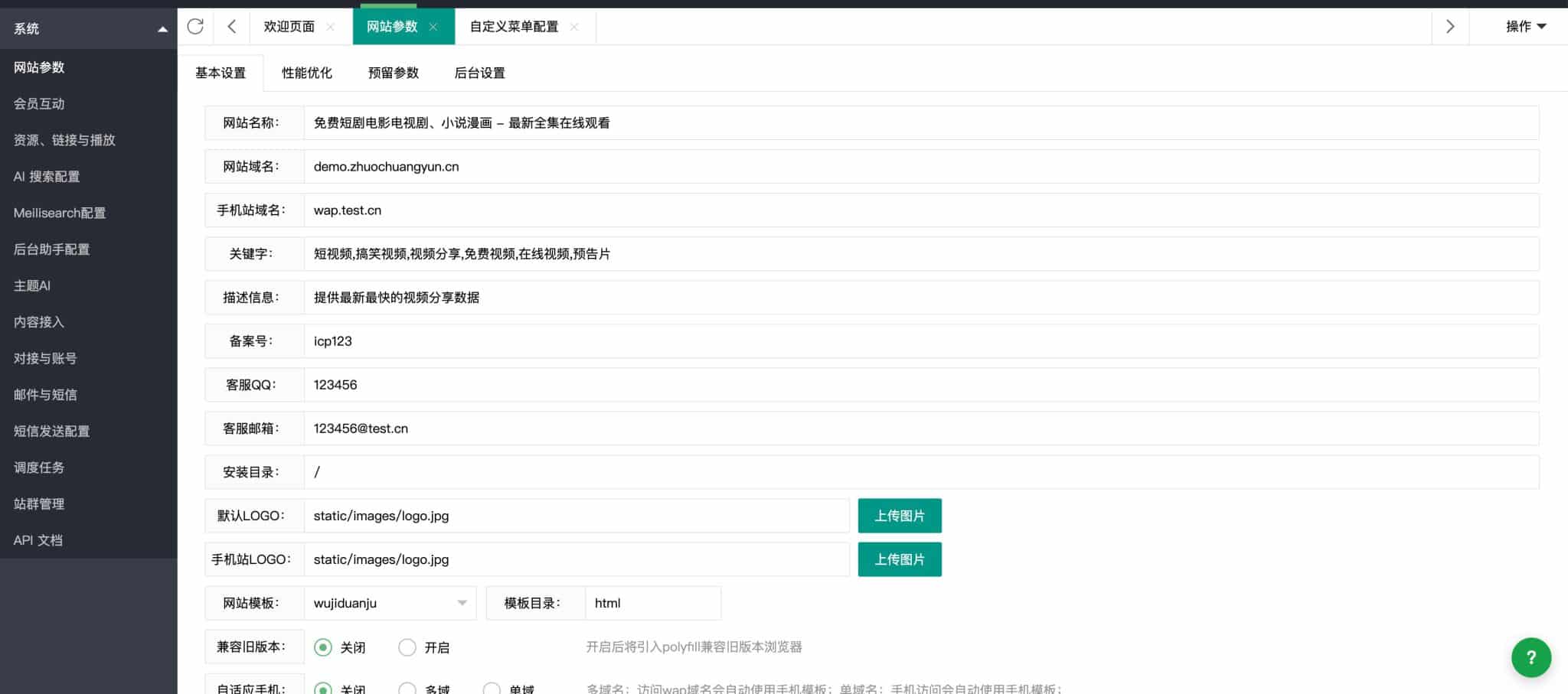Open 会员互动 in the sidebar
Screen dimensions: 1568x694
click(x=88, y=104)
